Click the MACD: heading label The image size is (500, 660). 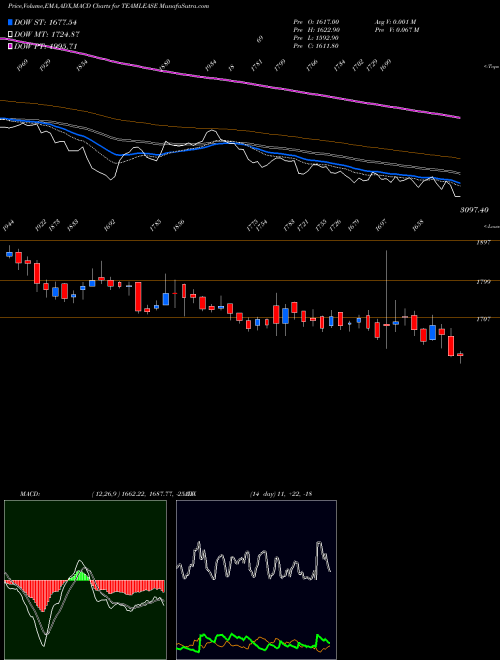(x=29, y=494)
